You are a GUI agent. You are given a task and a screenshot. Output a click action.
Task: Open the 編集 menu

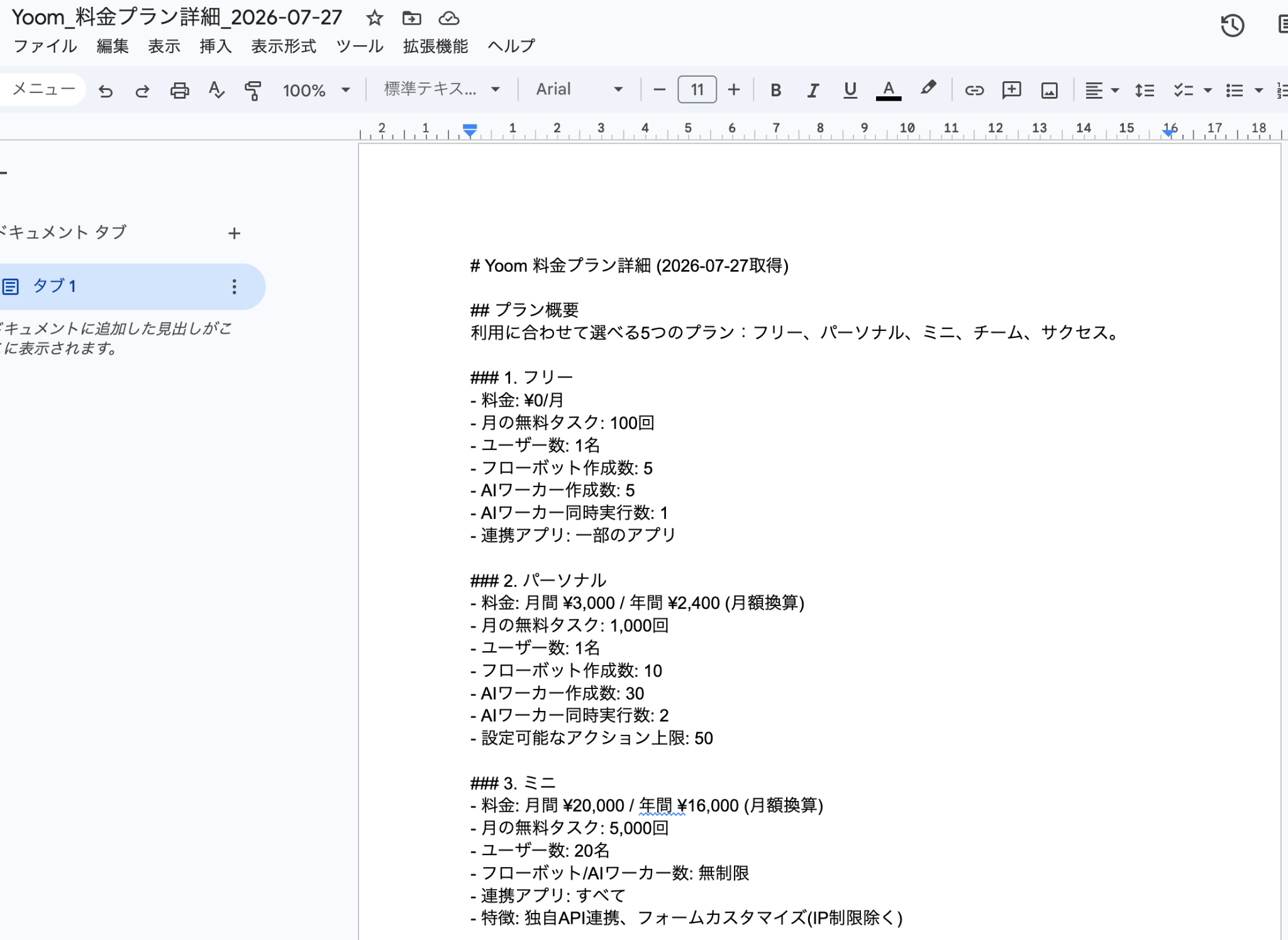(113, 46)
